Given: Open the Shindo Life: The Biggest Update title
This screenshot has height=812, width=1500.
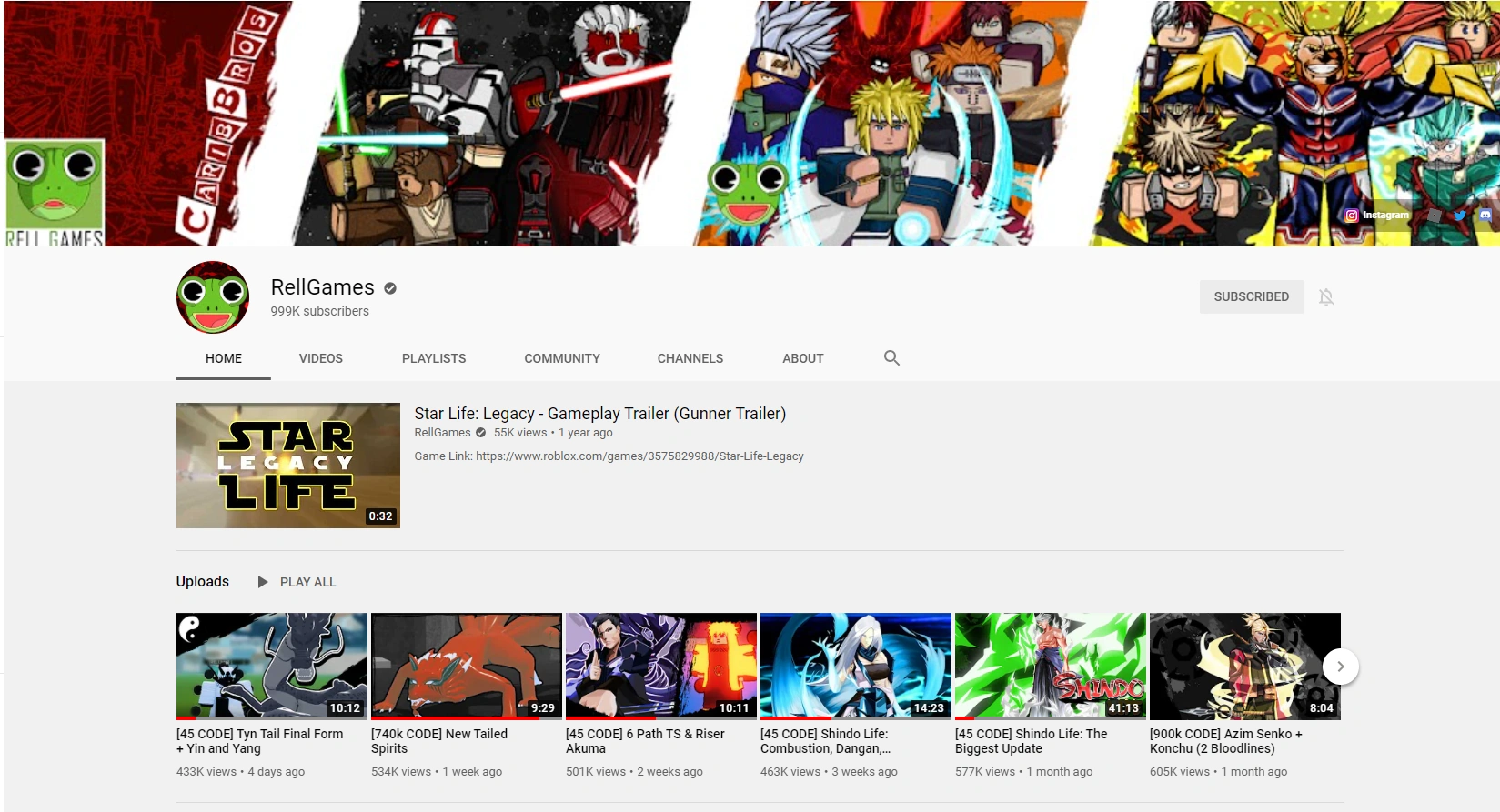Looking at the screenshot, I should pos(1032,741).
